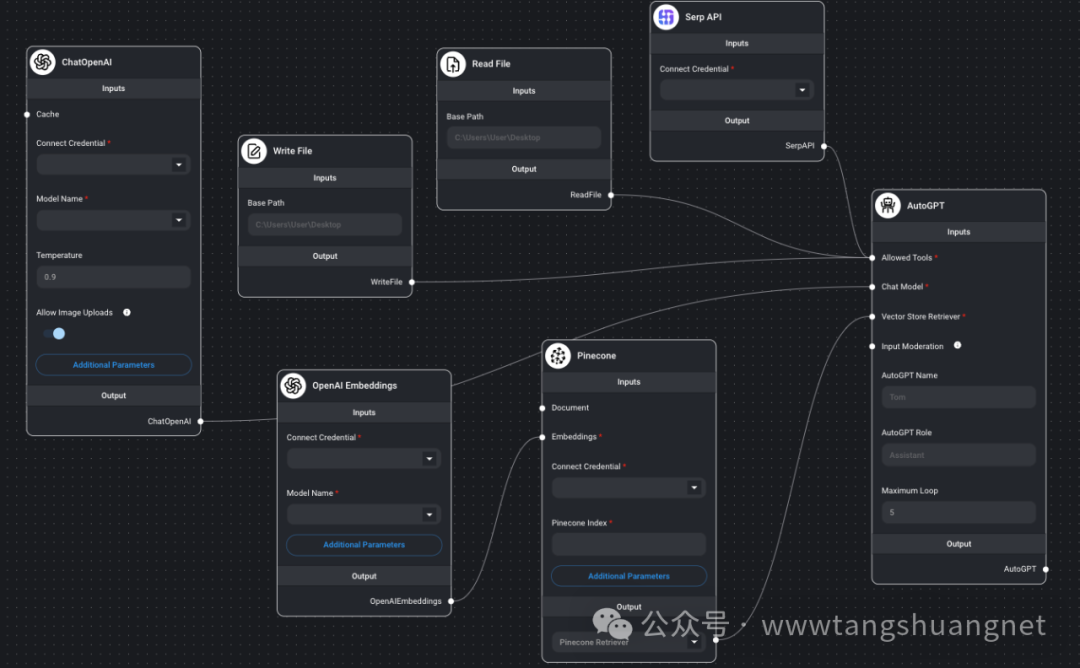Image resolution: width=1080 pixels, height=668 pixels.
Task: Click the Pinecone Document input port
Action: 542,408
